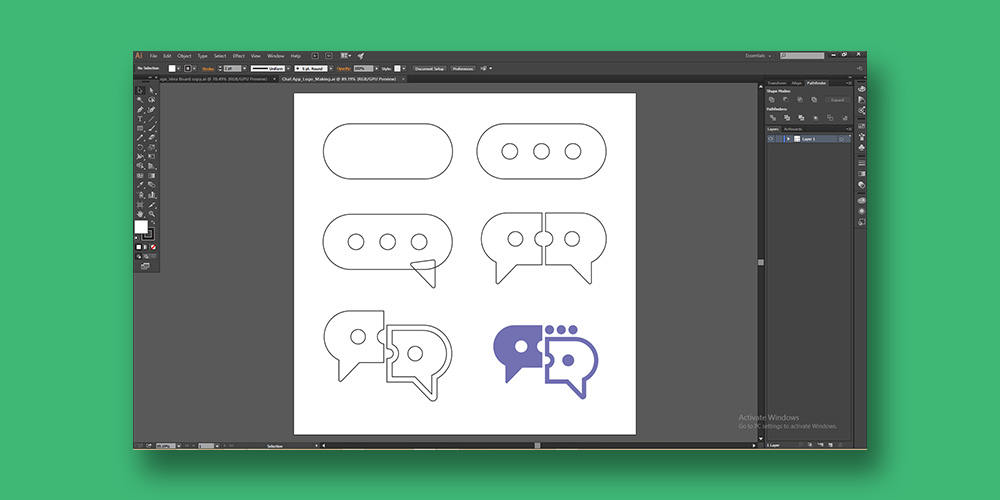Switch to the Artboards tab

click(793, 129)
